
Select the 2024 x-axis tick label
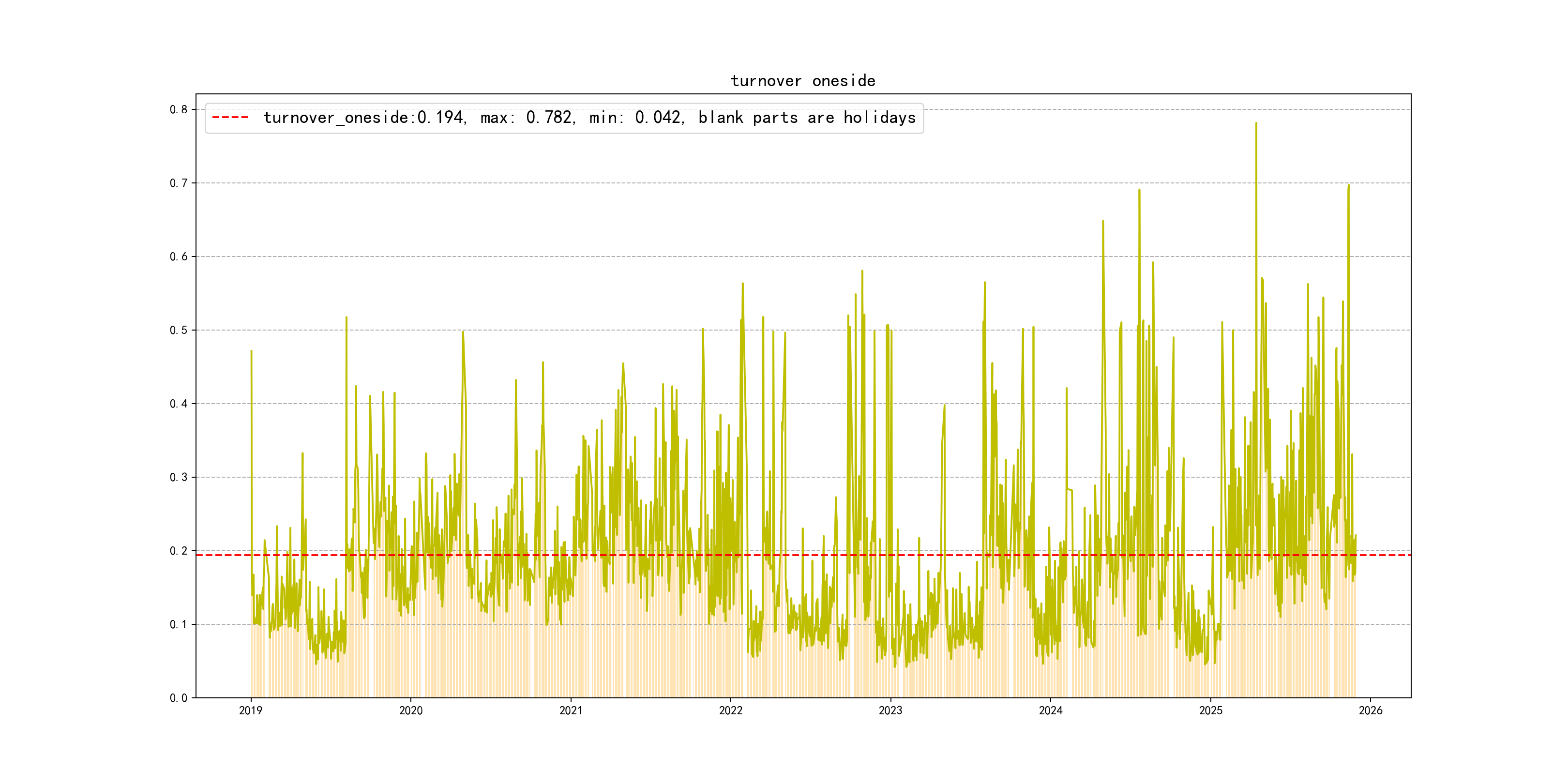tap(1051, 710)
